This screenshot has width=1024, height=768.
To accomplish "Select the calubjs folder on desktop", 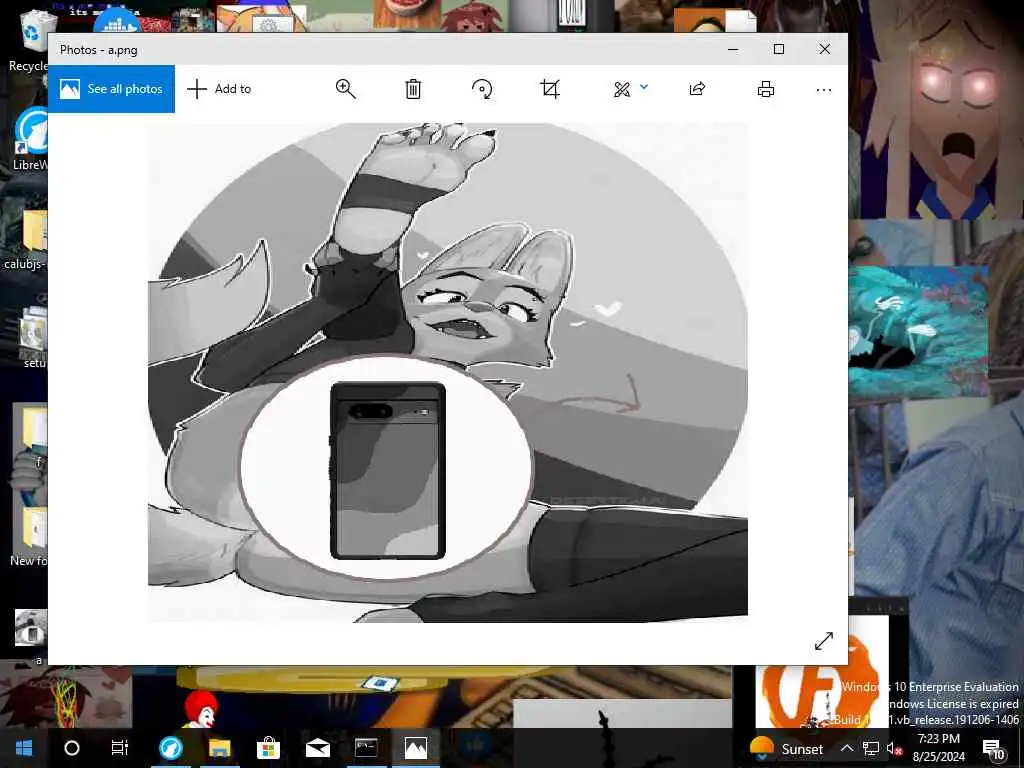I will click(x=26, y=239).
